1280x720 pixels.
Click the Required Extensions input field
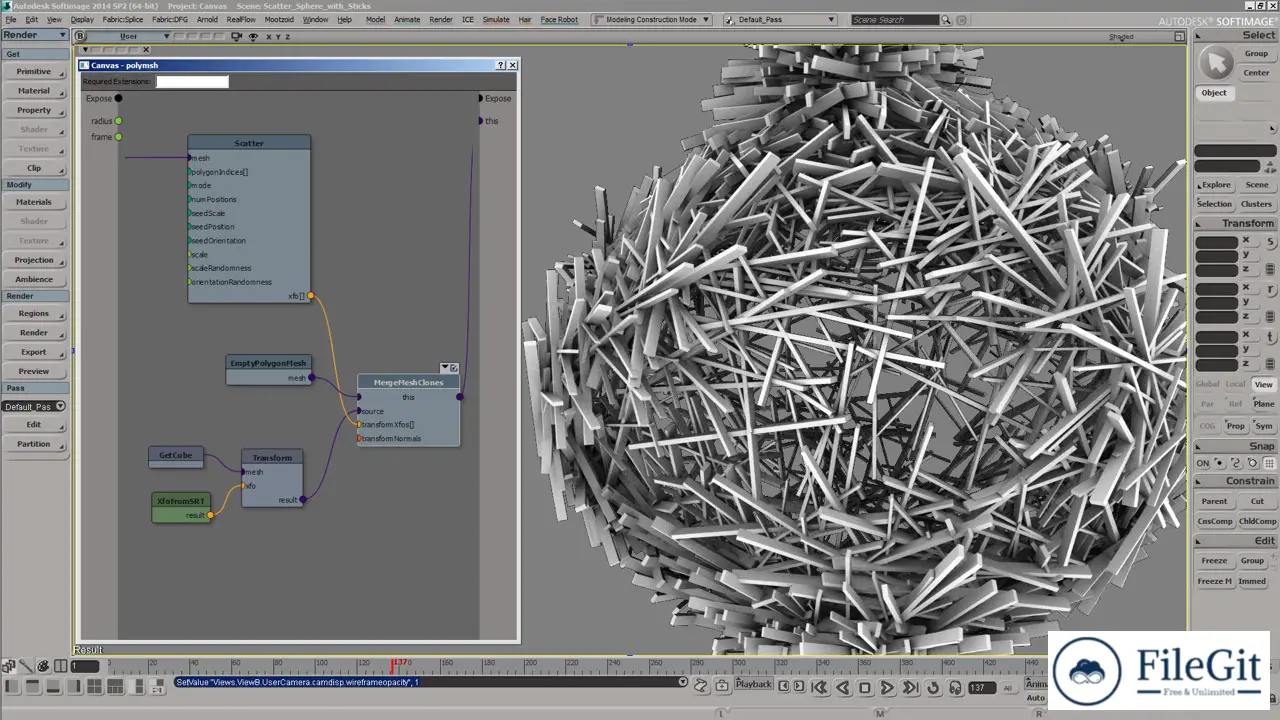tap(192, 82)
